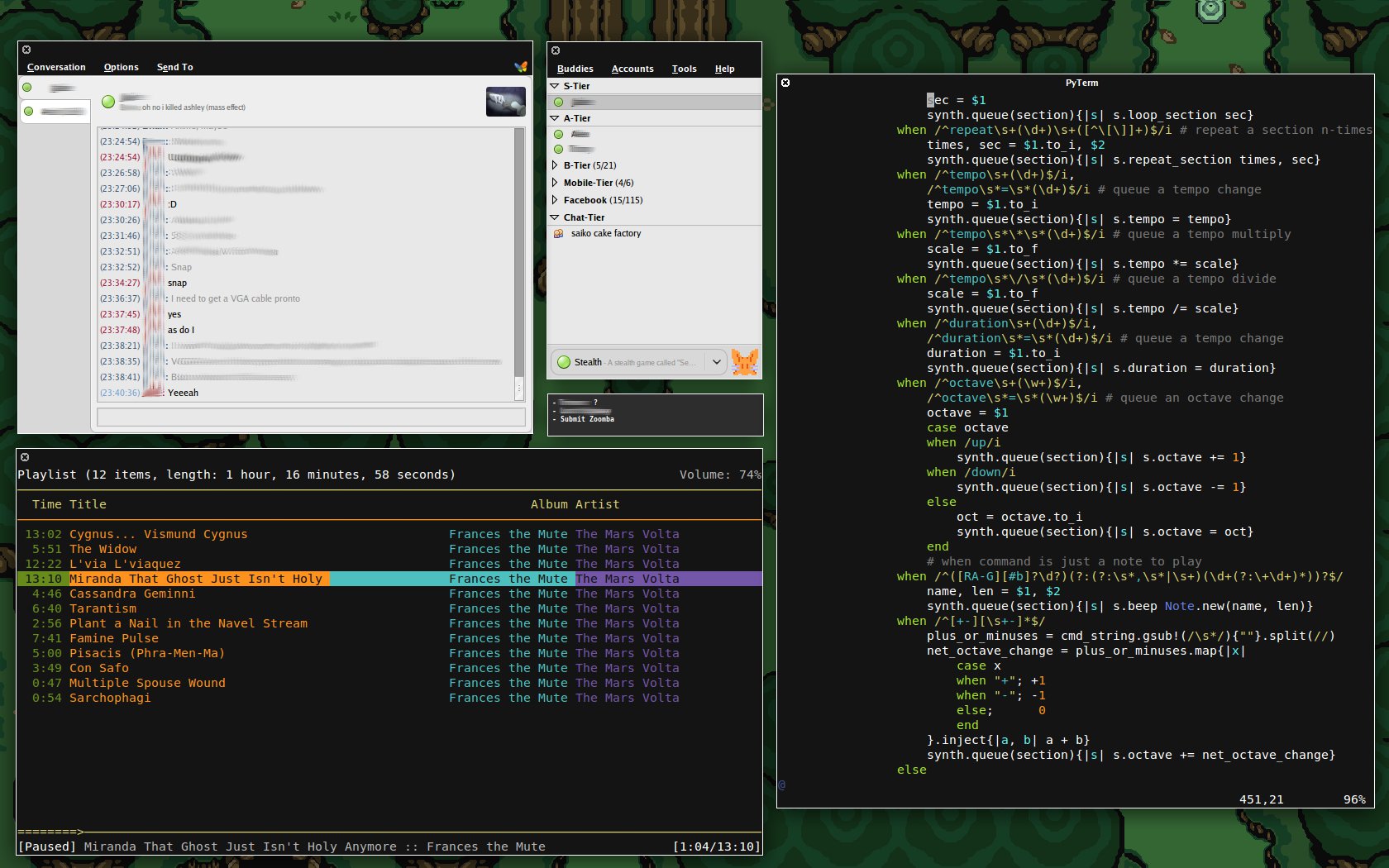This screenshot has height=868, width=1389.
Task: Select the first conversation tab with green status
Action: 54,88
